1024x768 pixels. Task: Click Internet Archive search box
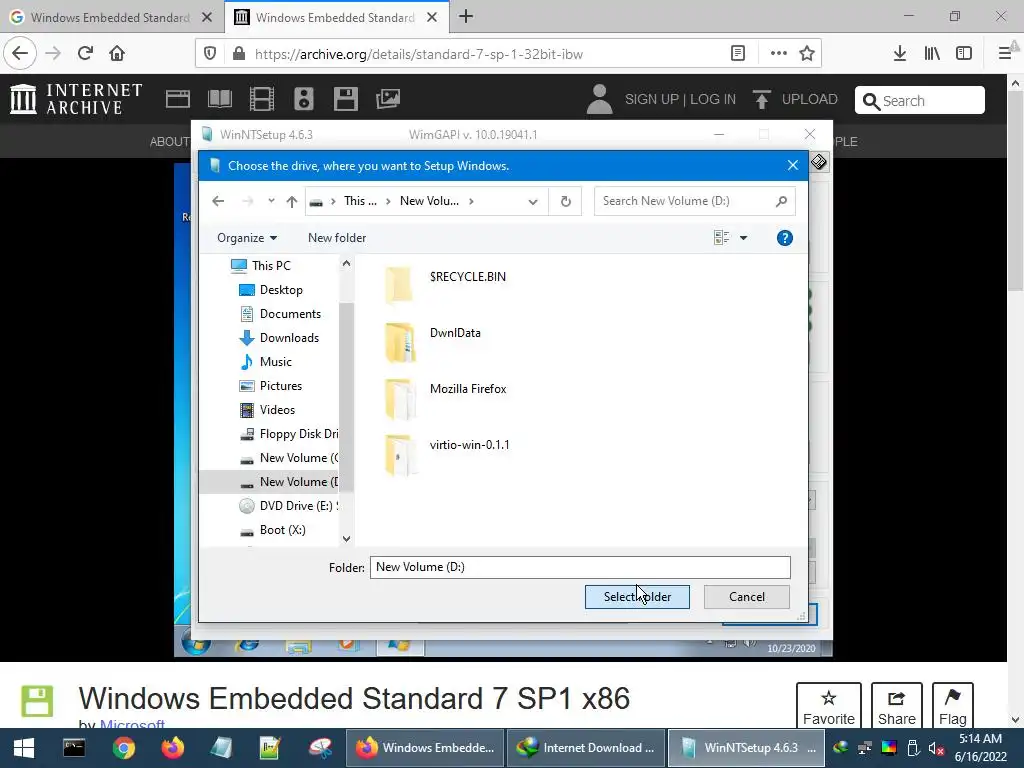(x=920, y=101)
